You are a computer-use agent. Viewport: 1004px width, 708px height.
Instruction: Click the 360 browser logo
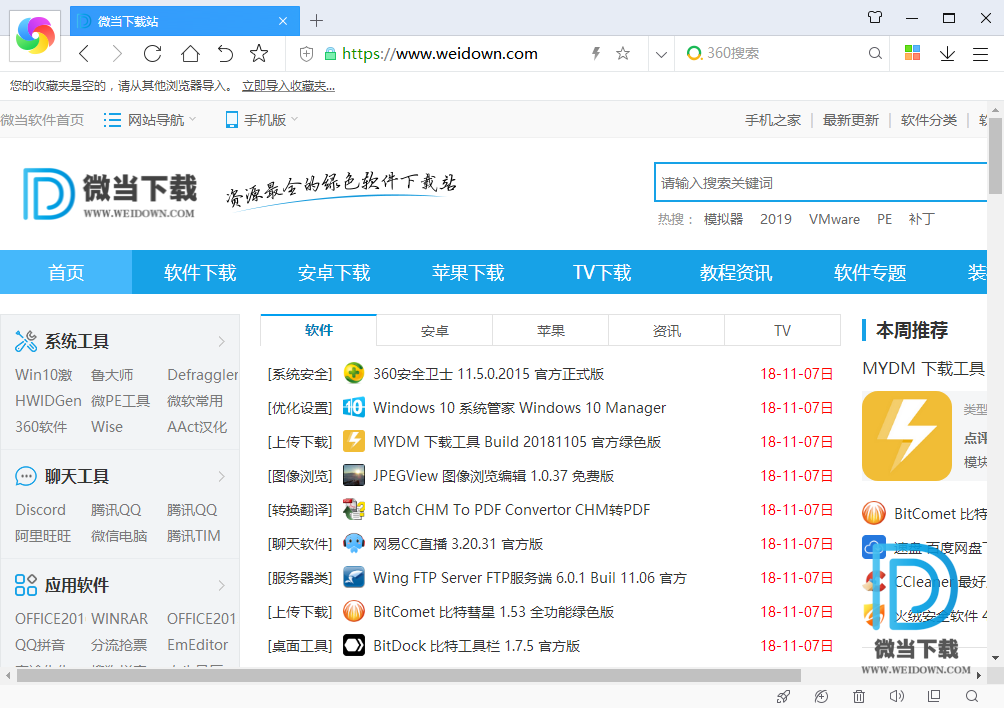pyautogui.click(x=35, y=35)
